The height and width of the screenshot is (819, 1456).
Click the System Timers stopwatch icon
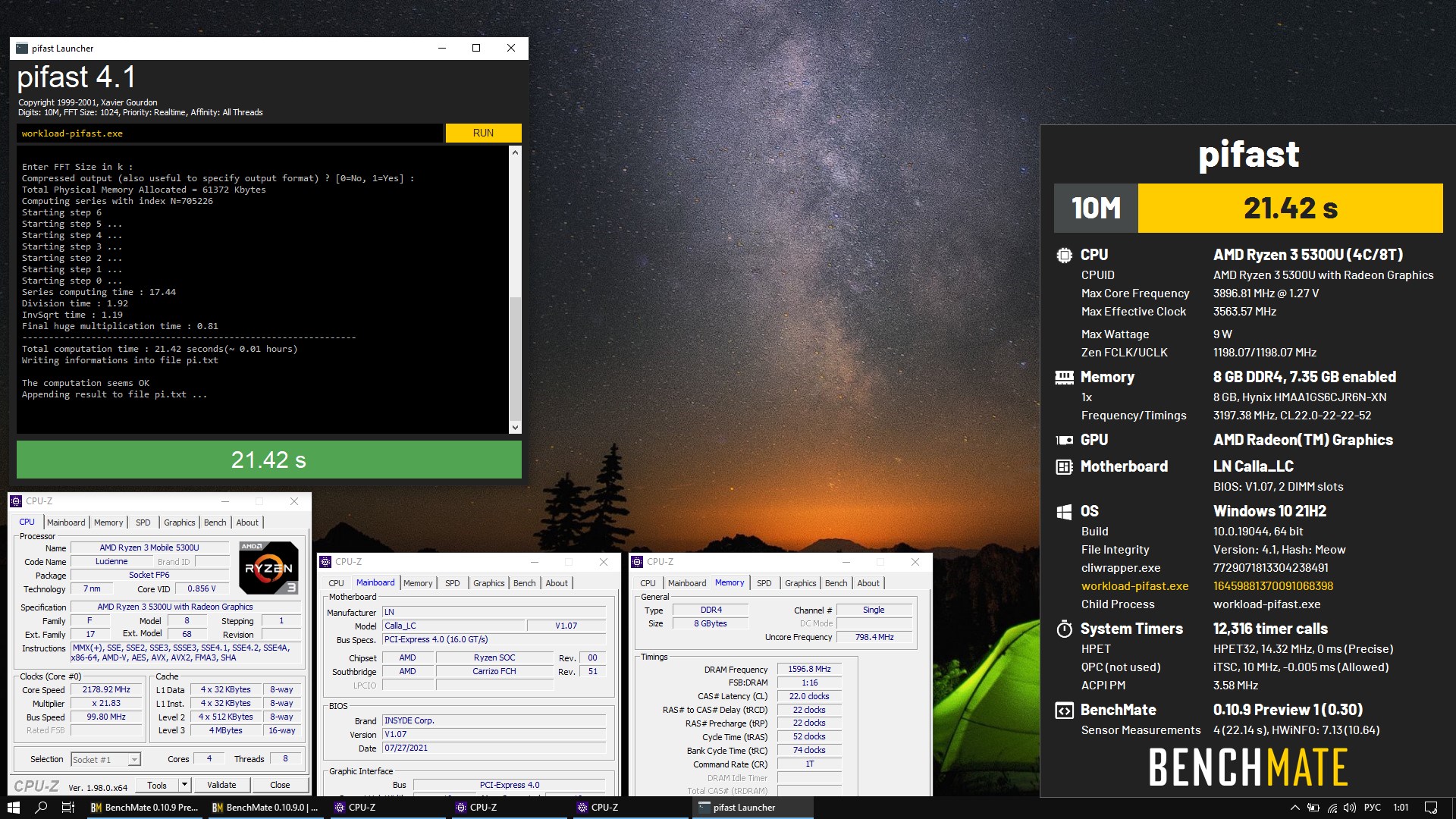[1064, 629]
